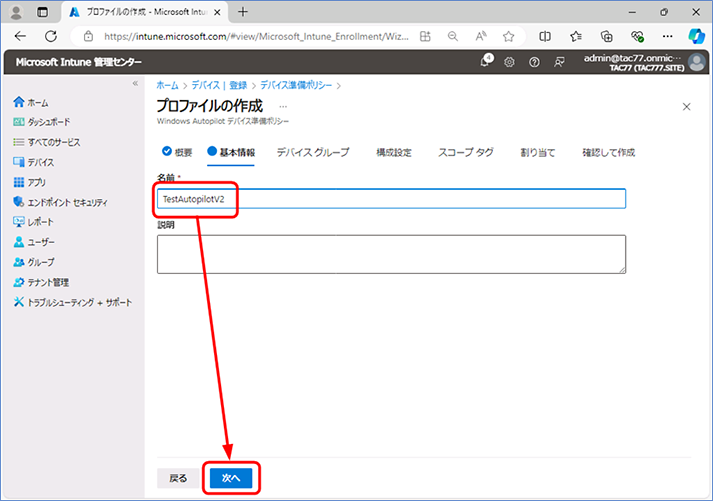
Task: Select the スコープ タグ step tab
Action: click(x=466, y=152)
